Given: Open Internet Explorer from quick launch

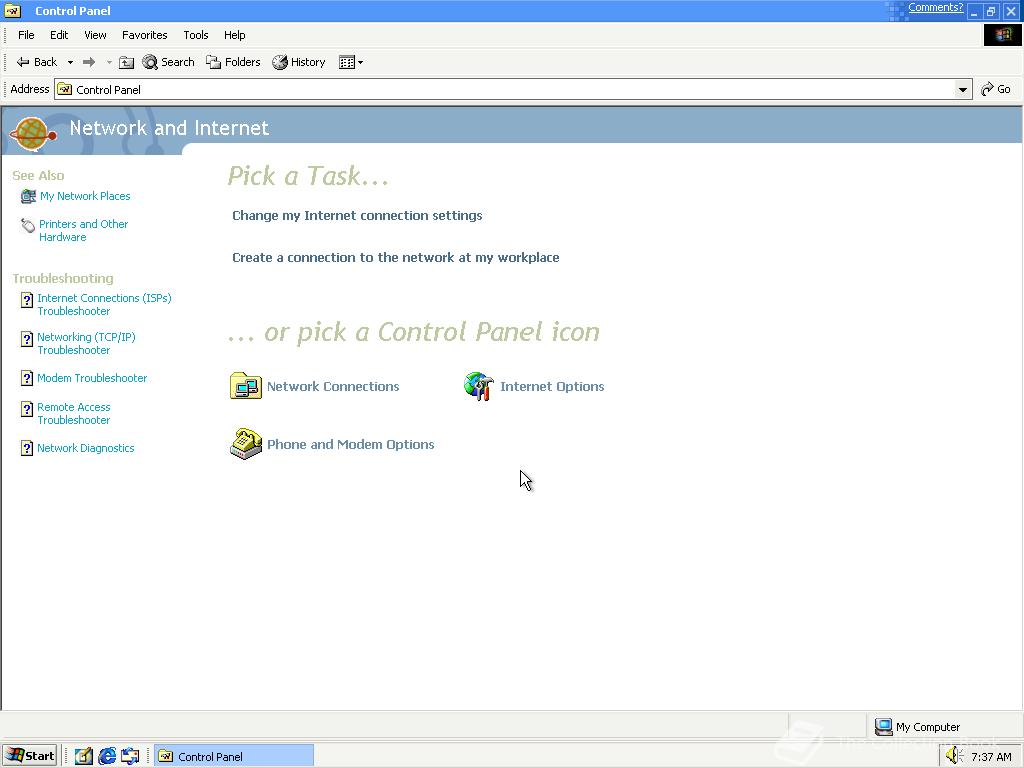Looking at the screenshot, I should 107,756.
